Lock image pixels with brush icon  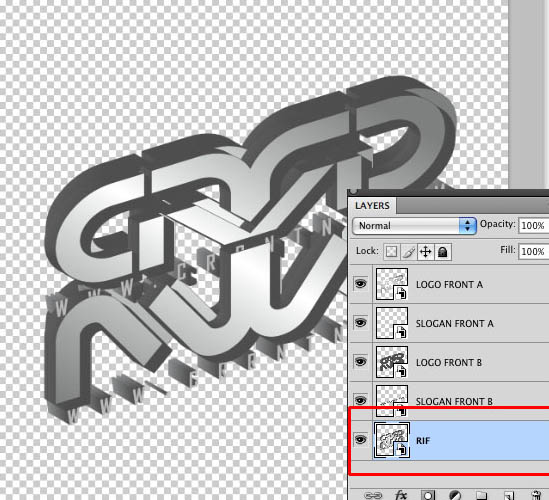(x=408, y=252)
